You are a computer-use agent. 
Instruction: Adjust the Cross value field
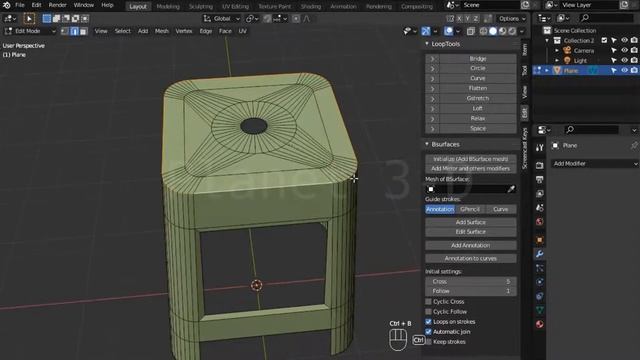(x=471, y=282)
